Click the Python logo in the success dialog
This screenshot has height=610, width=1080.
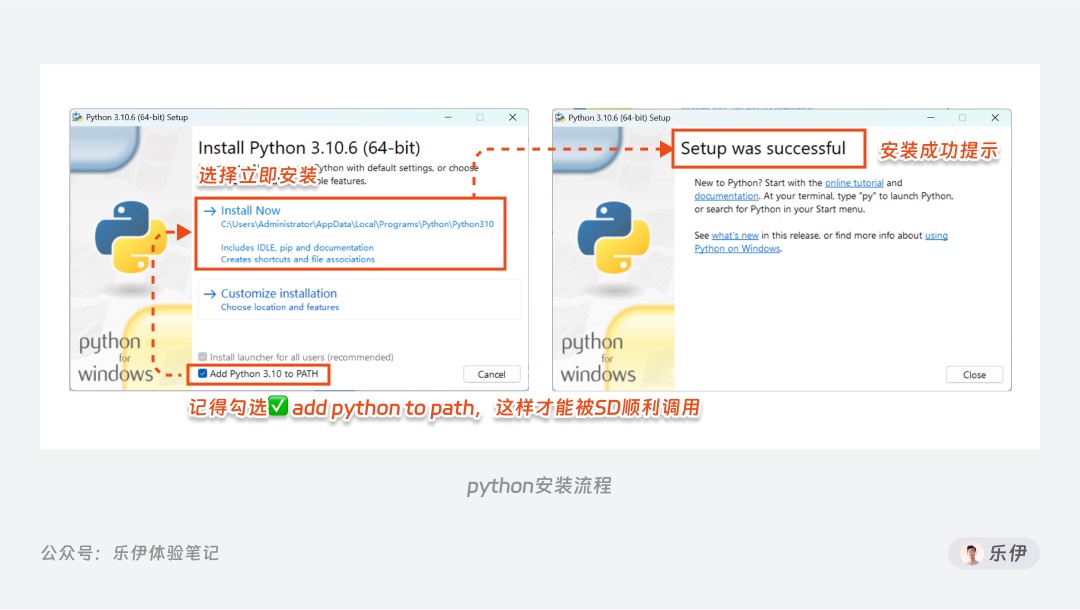coord(613,237)
